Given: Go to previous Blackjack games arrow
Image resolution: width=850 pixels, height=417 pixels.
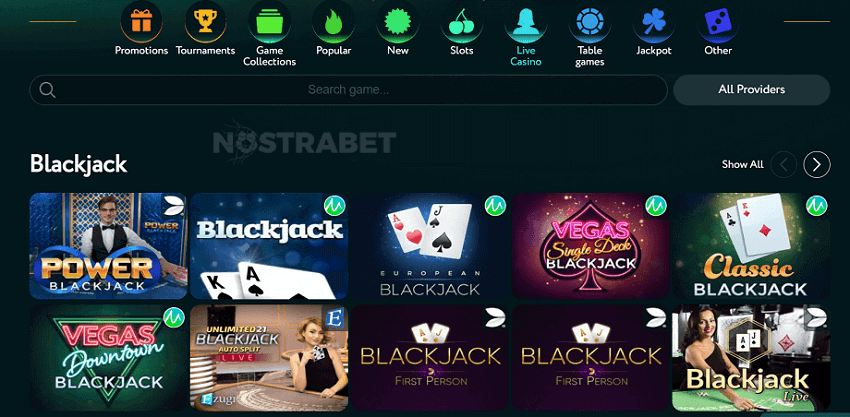Looking at the screenshot, I should pyautogui.click(x=783, y=164).
